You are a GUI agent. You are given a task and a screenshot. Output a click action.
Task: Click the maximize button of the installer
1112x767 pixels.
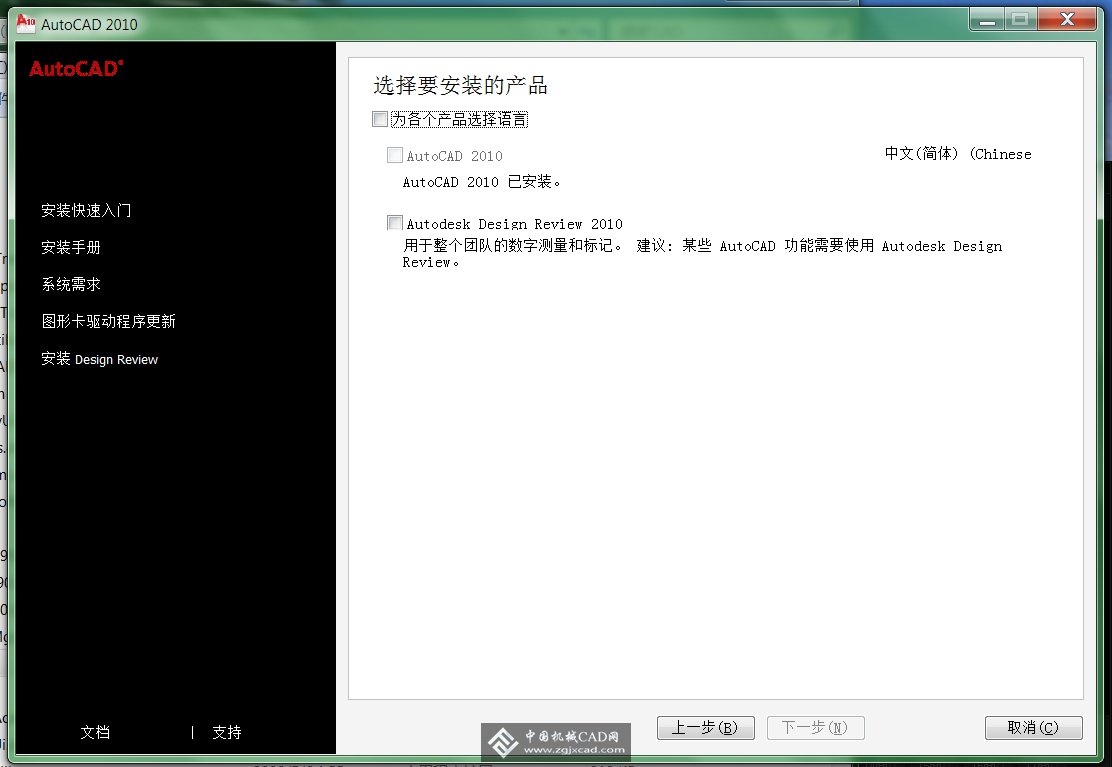[1021, 20]
